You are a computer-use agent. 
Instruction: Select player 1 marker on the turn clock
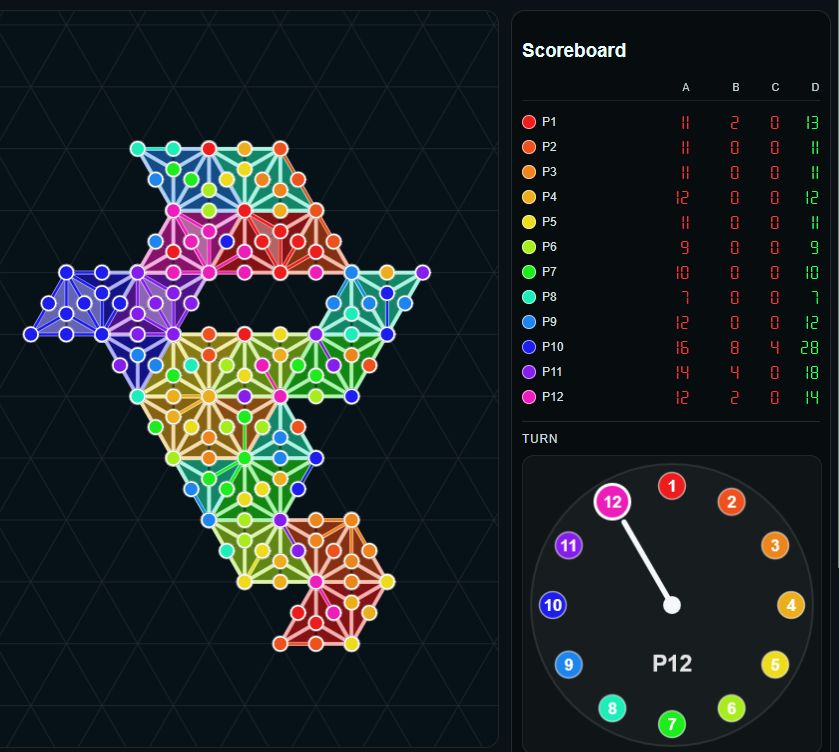tap(671, 486)
